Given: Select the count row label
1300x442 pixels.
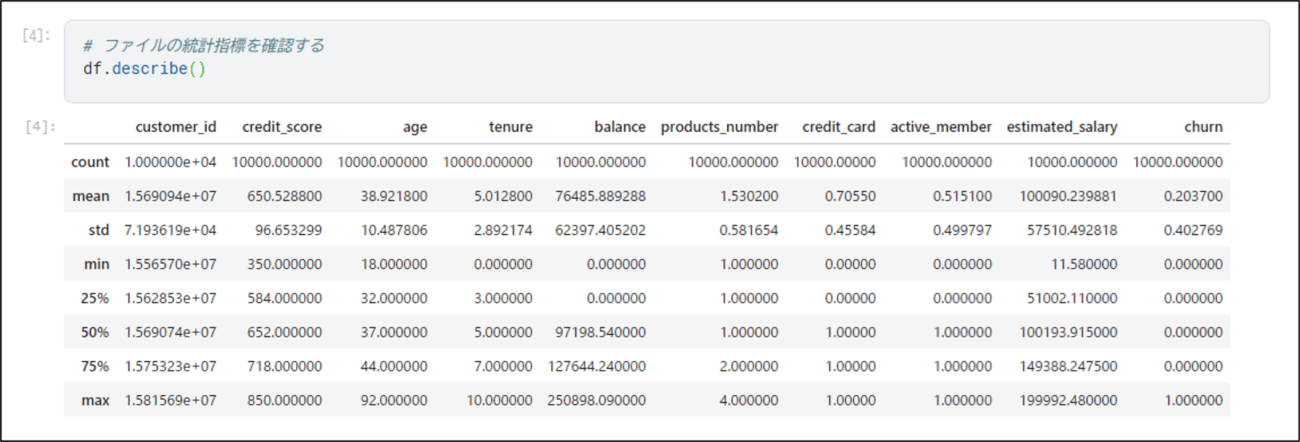Looking at the screenshot, I should [x=90, y=161].
